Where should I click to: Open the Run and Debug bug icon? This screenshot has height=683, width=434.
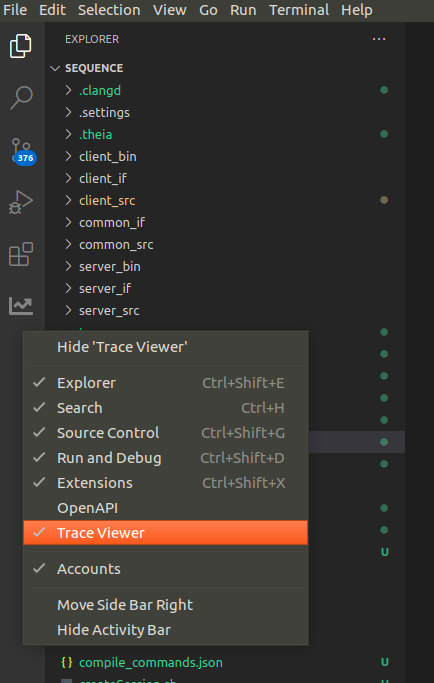[21, 202]
